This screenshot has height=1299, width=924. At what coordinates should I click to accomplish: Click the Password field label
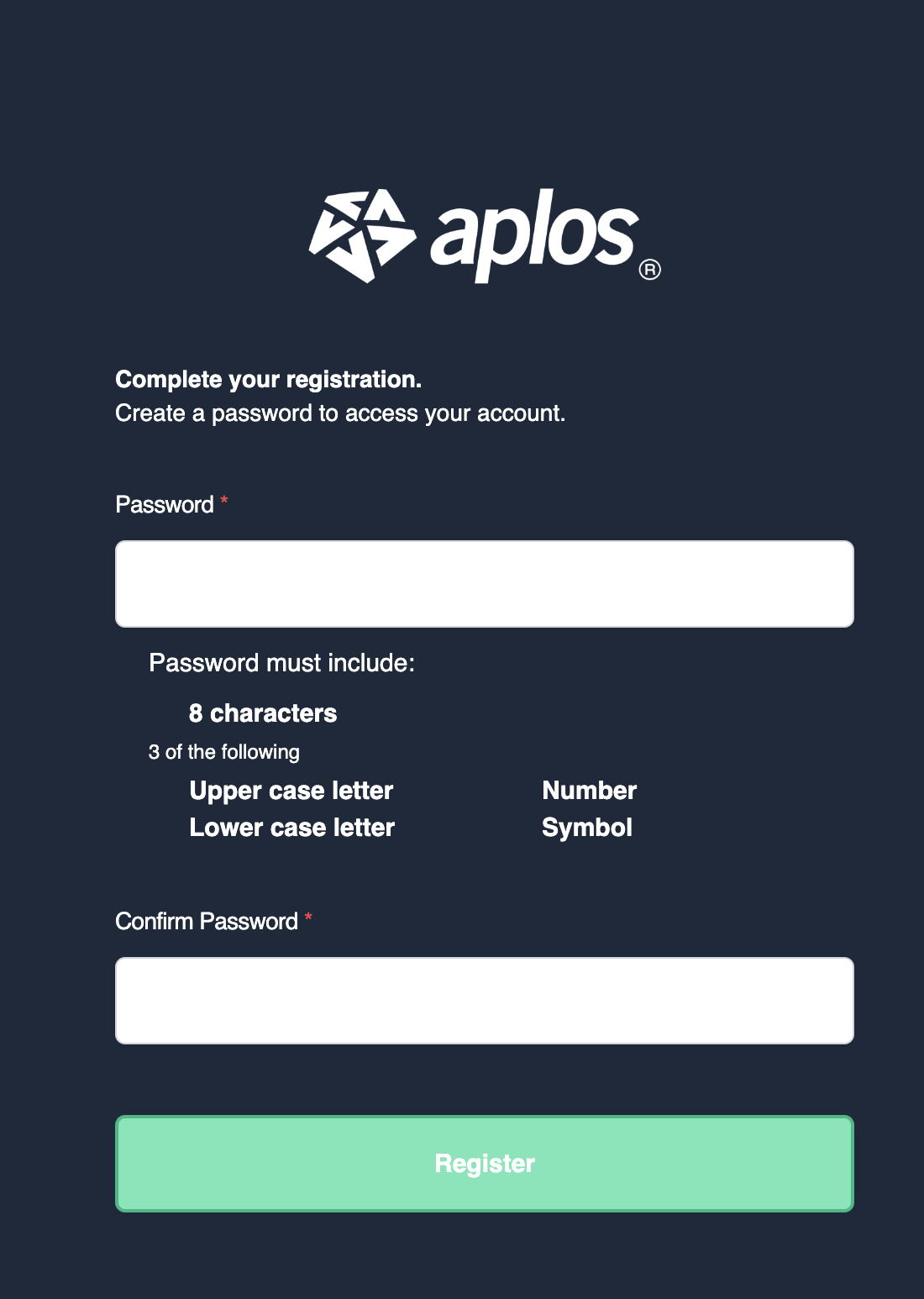coord(165,505)
